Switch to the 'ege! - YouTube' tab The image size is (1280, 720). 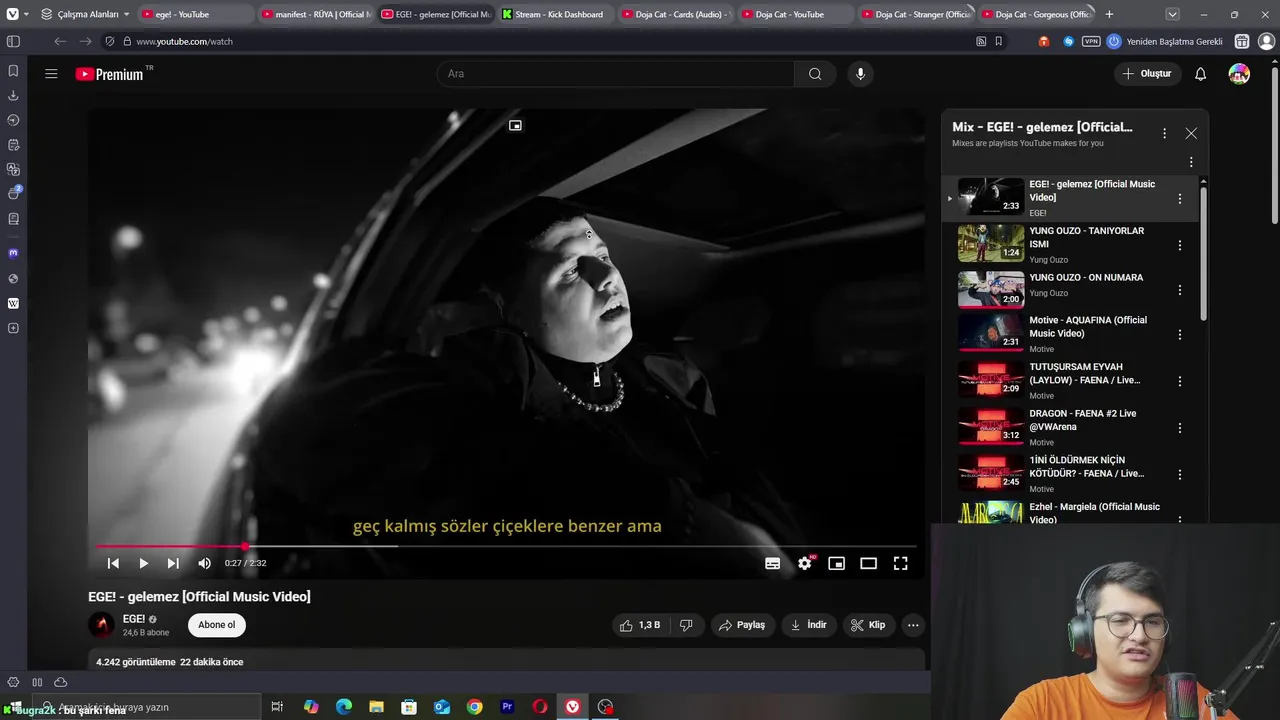196,14
